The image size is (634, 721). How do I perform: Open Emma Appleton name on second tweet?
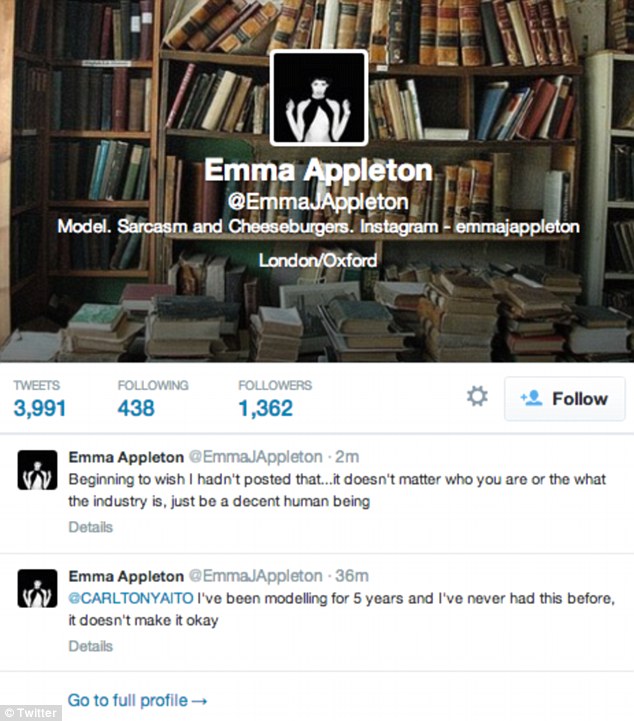(x=126, y=576)
